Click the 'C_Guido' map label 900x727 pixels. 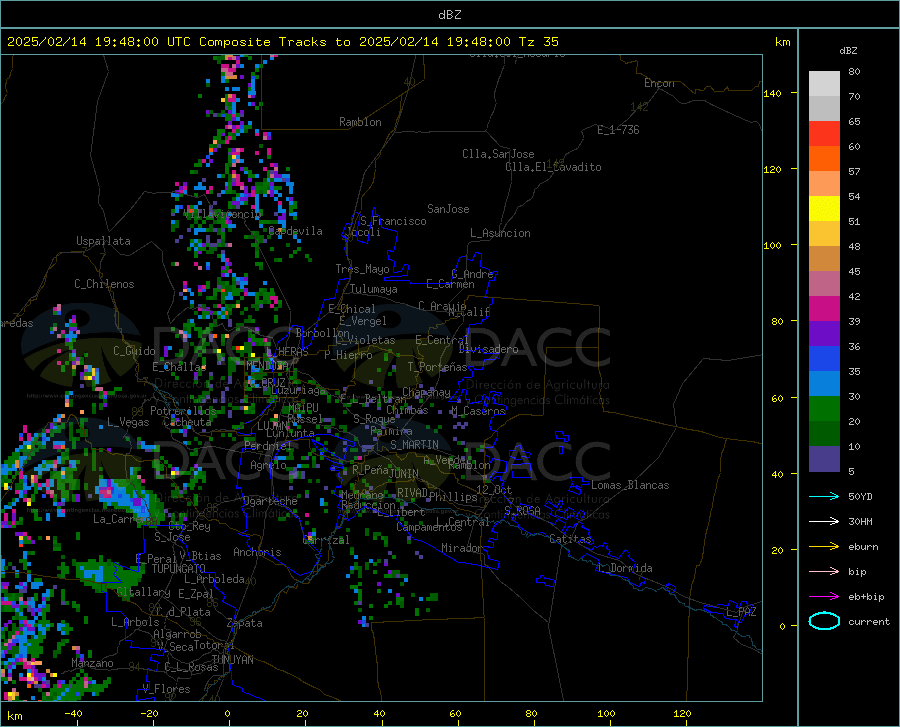coord(134,351)
